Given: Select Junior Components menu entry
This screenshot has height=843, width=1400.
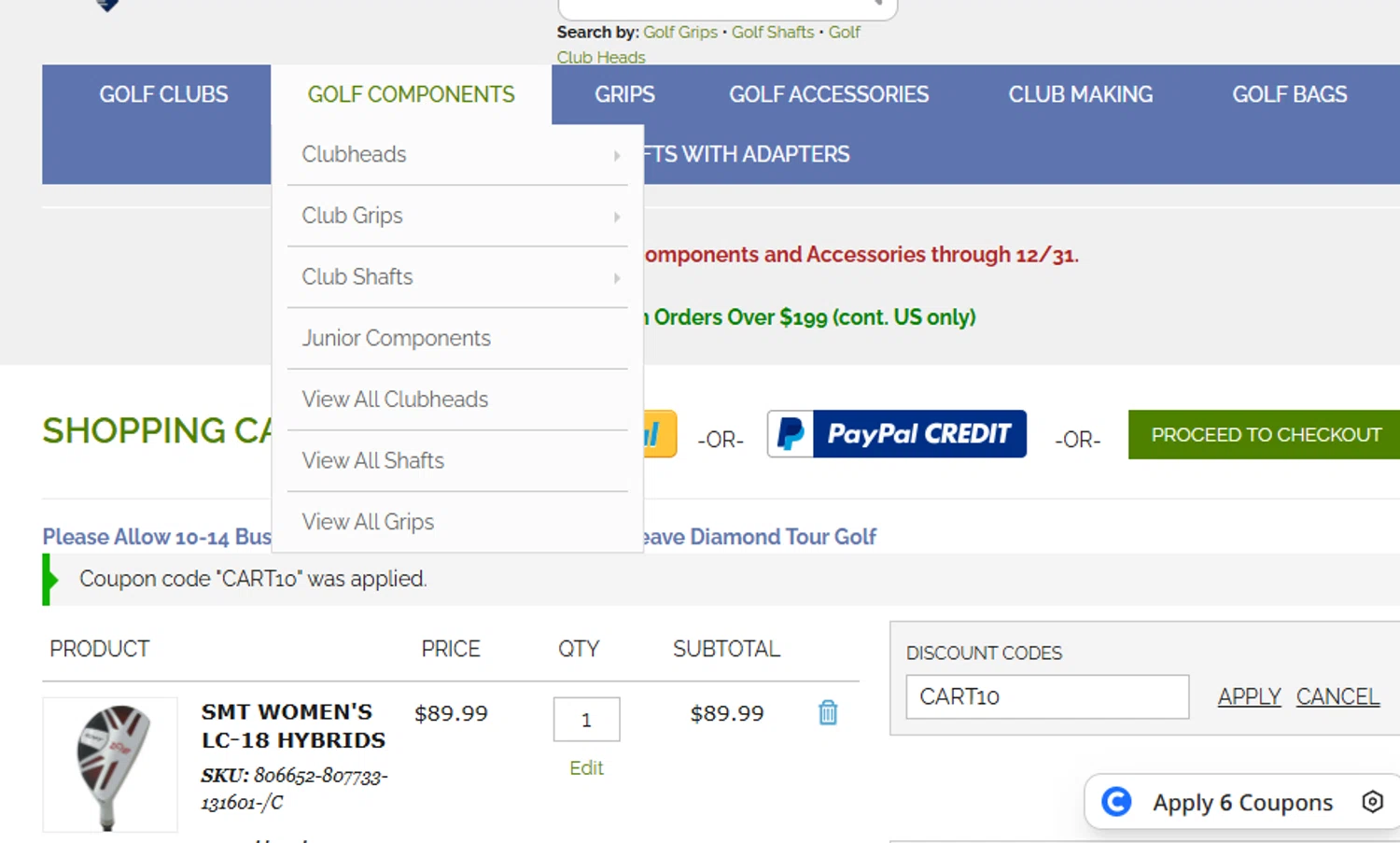Looking at the screenshot, I should (457, 338).
